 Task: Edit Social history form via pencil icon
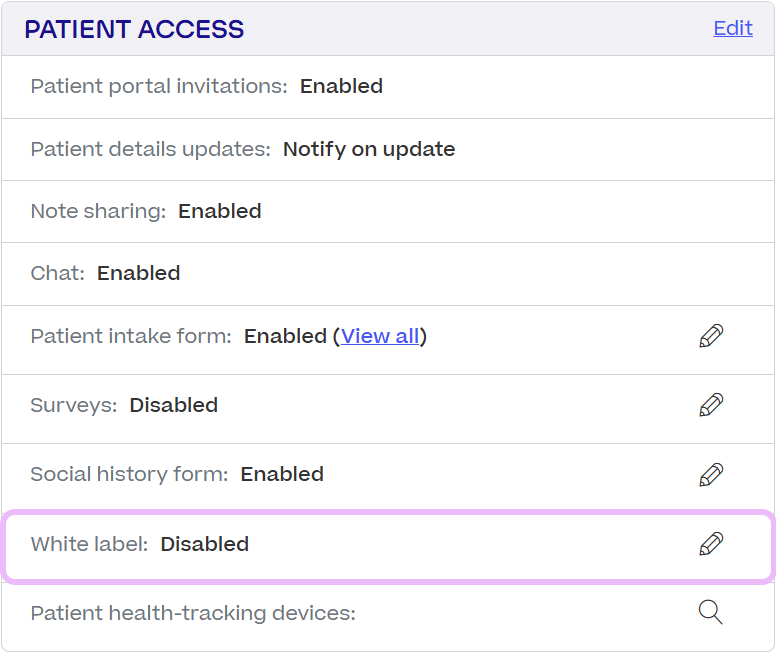tap(711, 475)
